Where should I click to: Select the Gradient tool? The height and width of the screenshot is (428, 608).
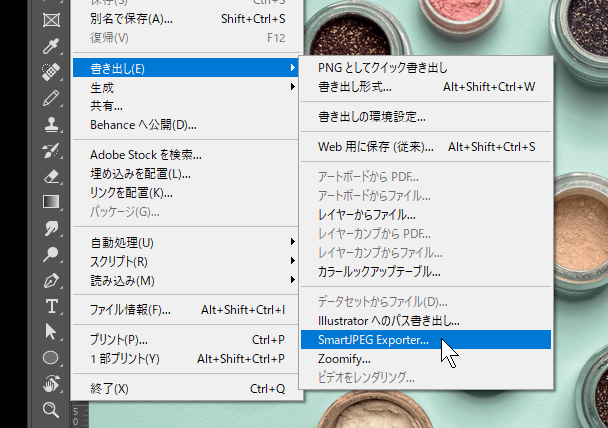51,202
